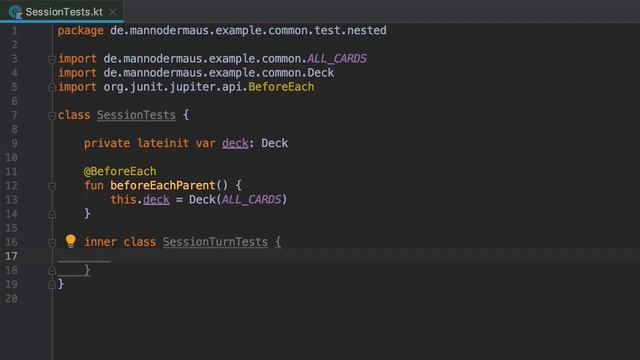The height and width of the screenshot is (360, 640).
Task: Click Deck at end of line 4 import
Action: coord(320,73)
